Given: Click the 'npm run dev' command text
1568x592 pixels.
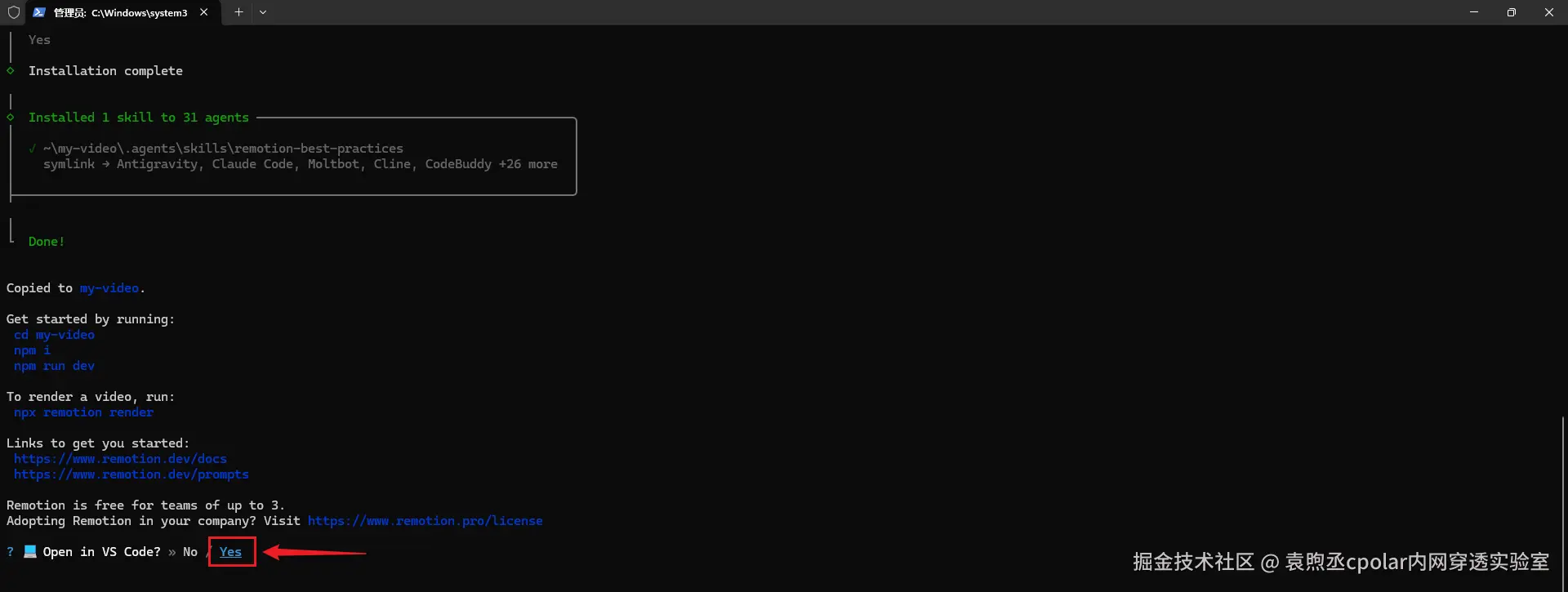Looking at the screenshot, I should click(x=54, y=366).
